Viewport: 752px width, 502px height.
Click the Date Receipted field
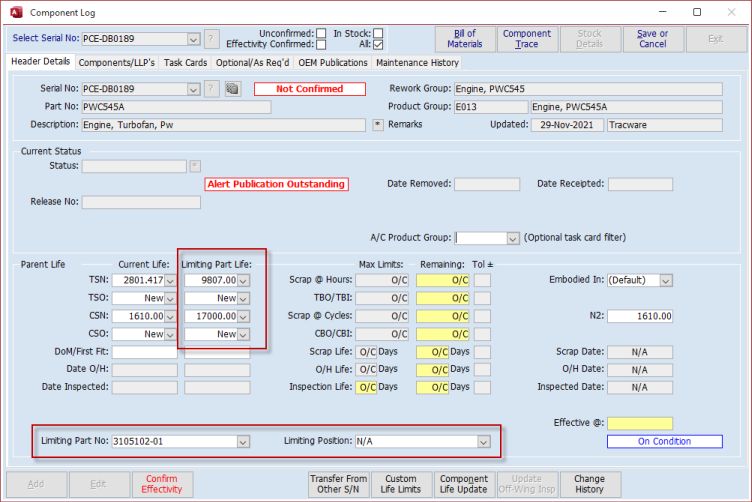640,184
